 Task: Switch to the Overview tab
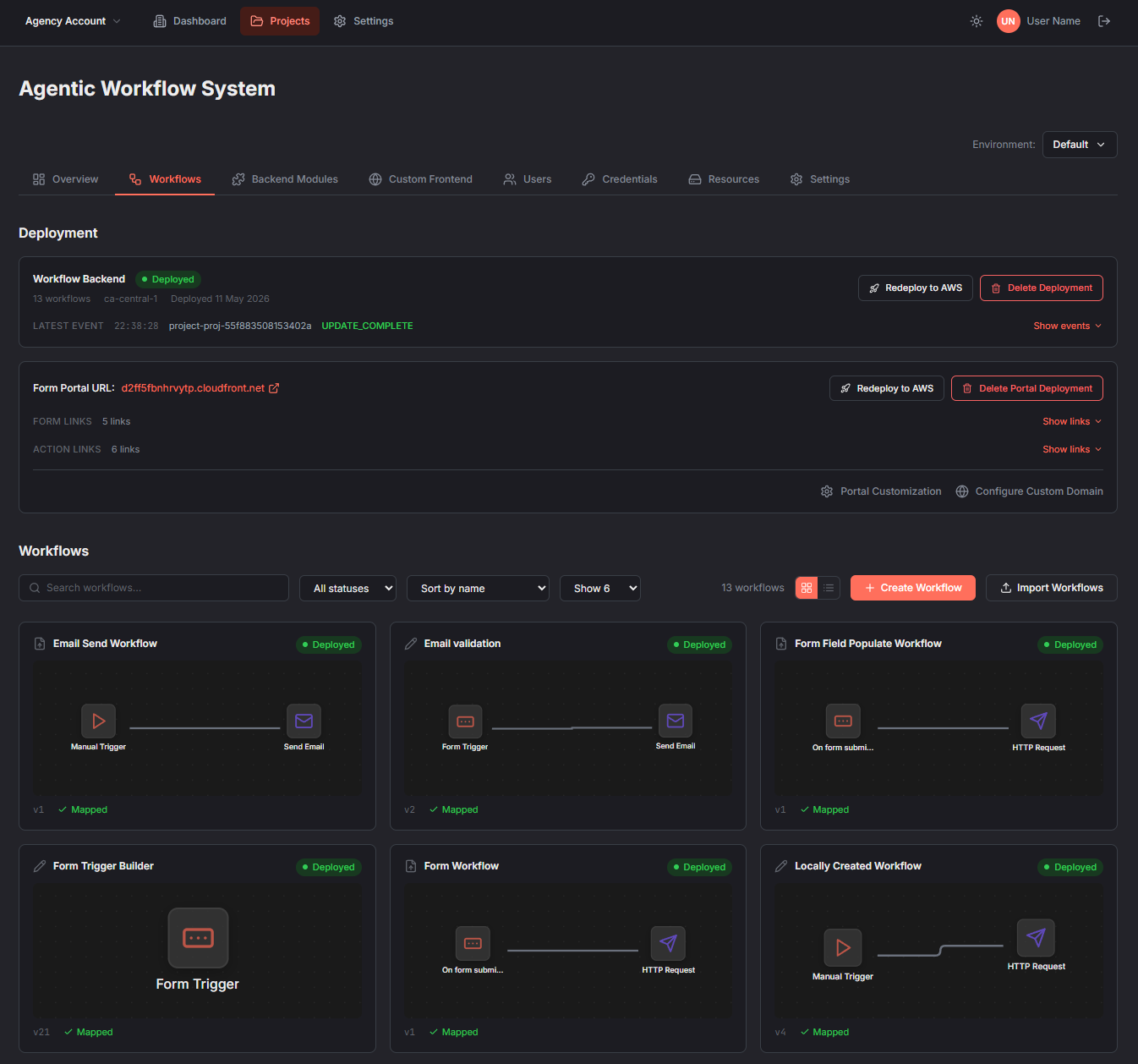65,179
